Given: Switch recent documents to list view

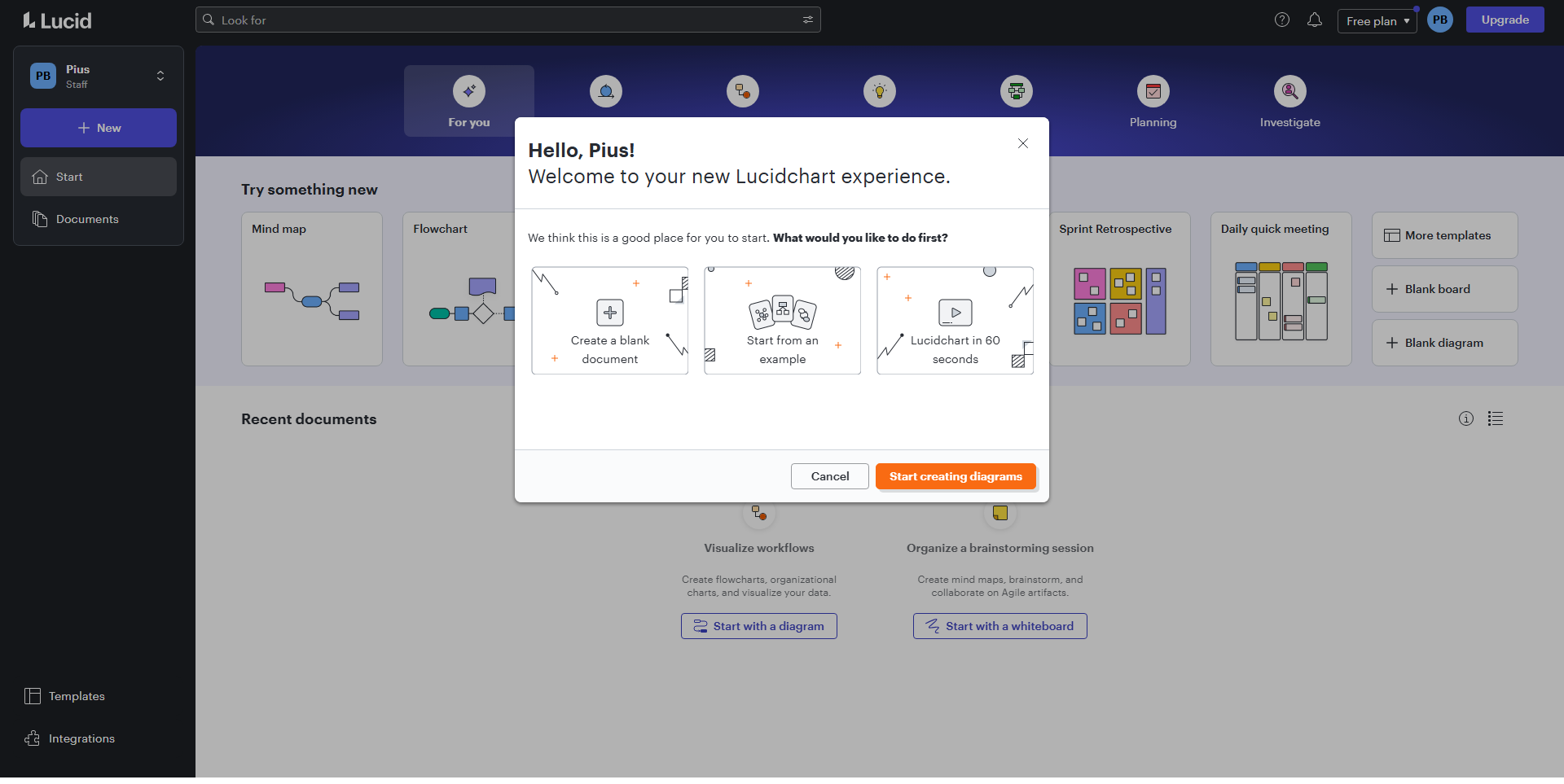Looking at the screenshot, I should [x=1496, y=418].
